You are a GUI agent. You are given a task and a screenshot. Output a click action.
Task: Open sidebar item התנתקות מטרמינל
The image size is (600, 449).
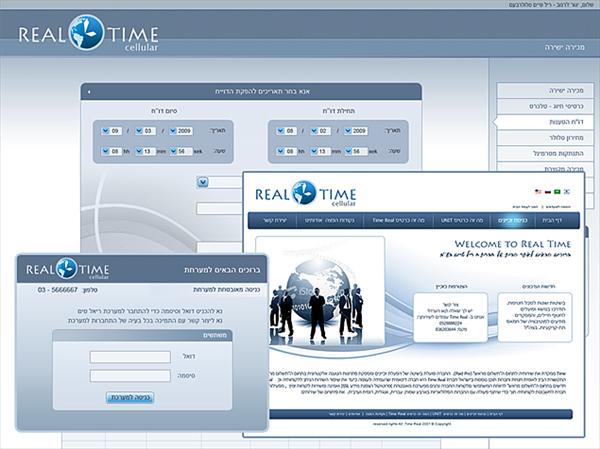[545, 153]
